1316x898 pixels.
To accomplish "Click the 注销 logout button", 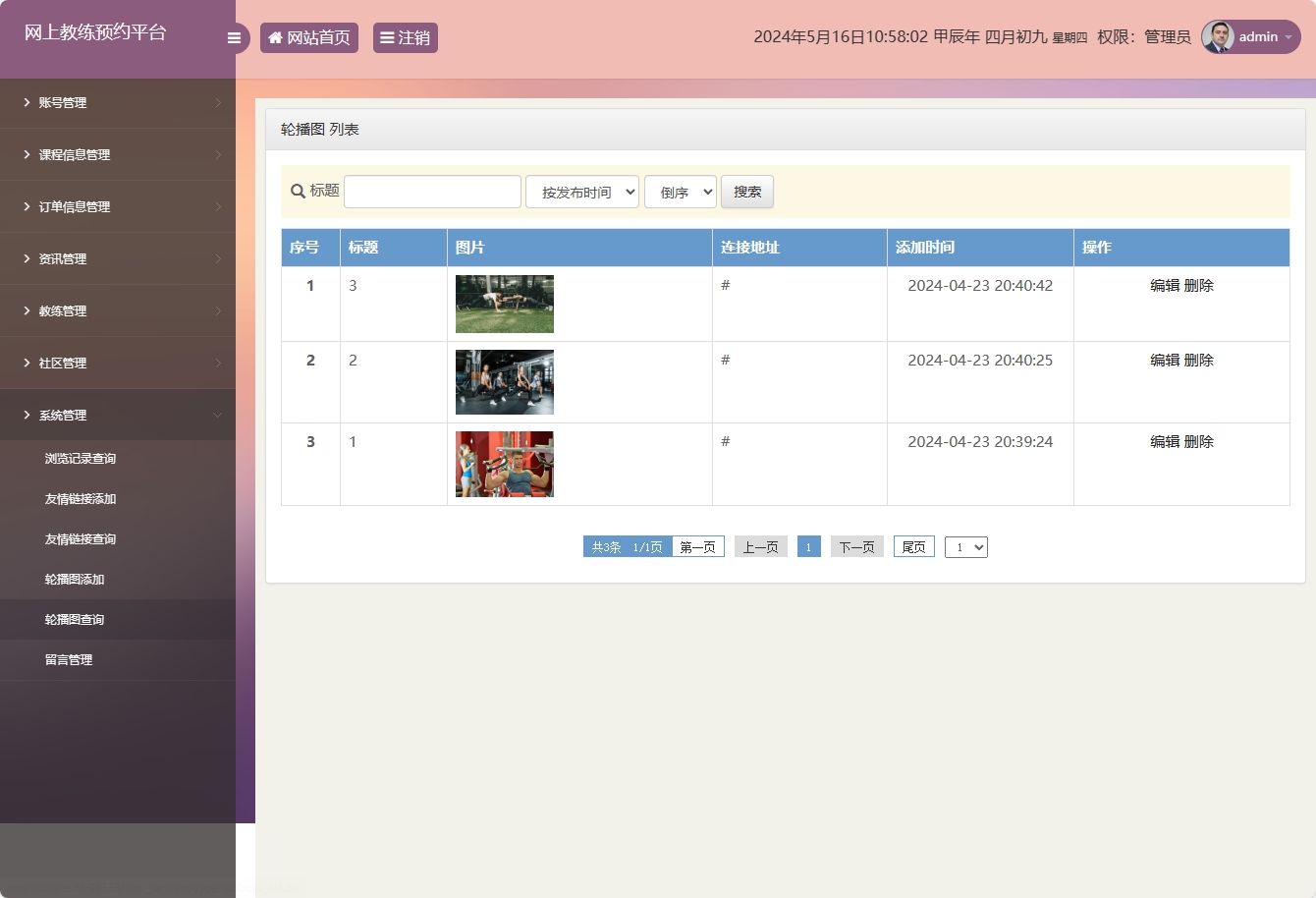I will click(405, 38).
